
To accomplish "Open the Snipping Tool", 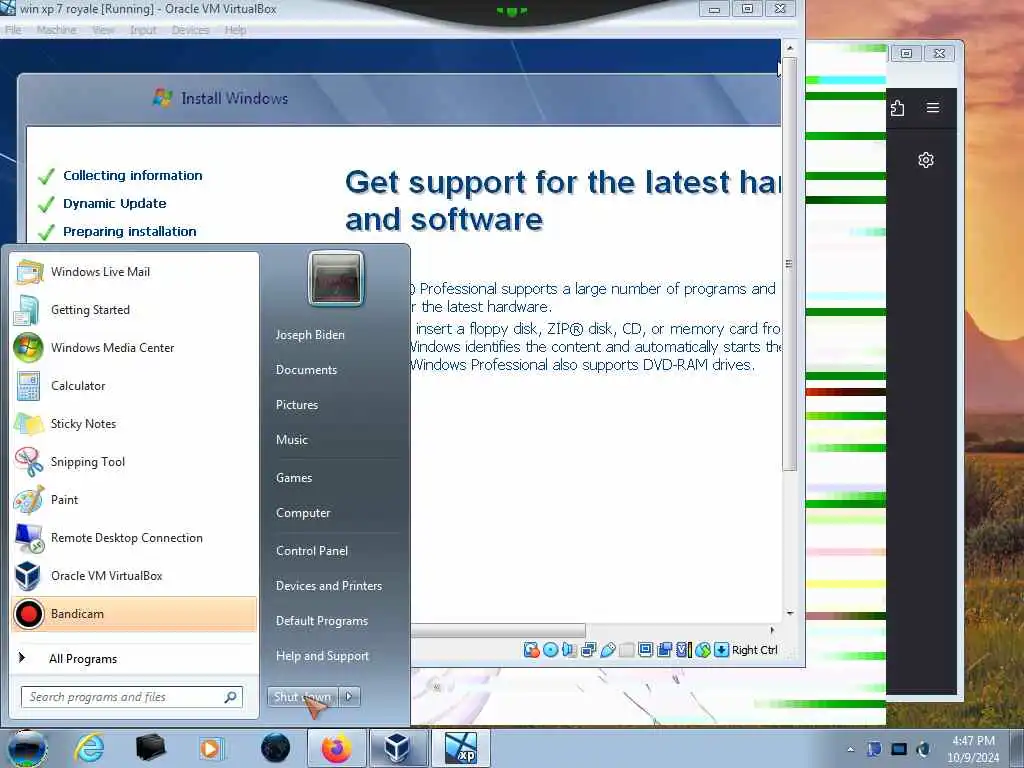I will tap(134, 461).
